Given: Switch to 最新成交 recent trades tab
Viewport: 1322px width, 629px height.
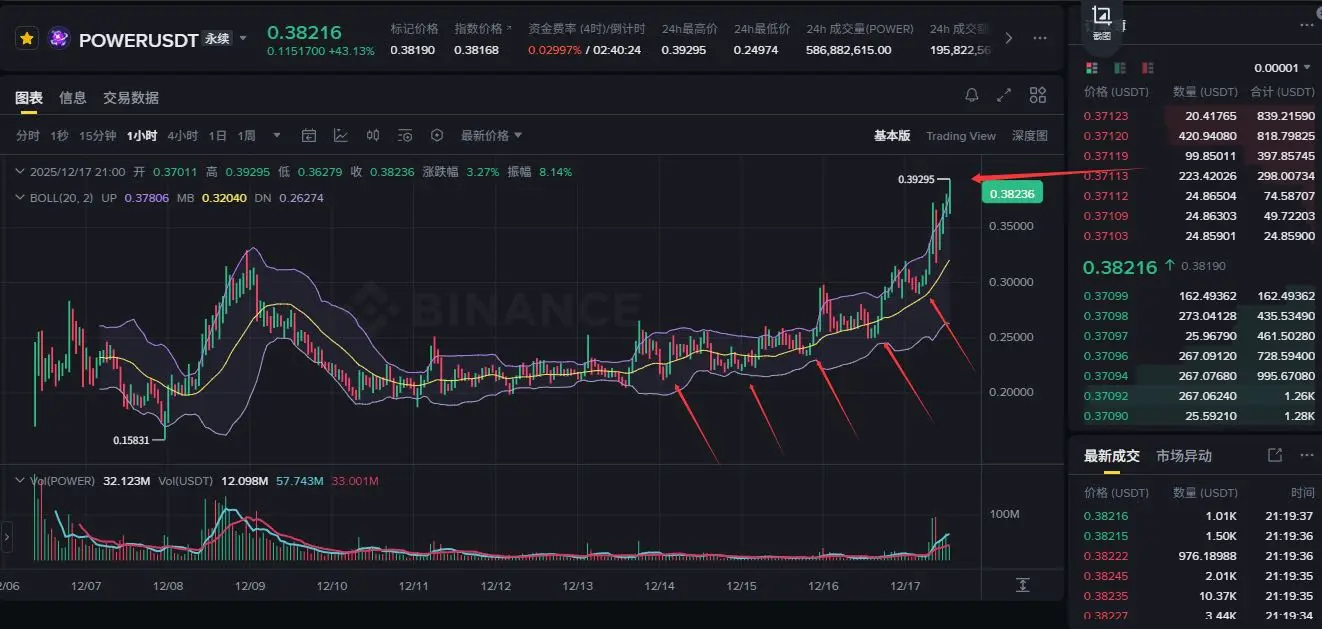Looking at the screenshot, I should tap(1112, 456).
